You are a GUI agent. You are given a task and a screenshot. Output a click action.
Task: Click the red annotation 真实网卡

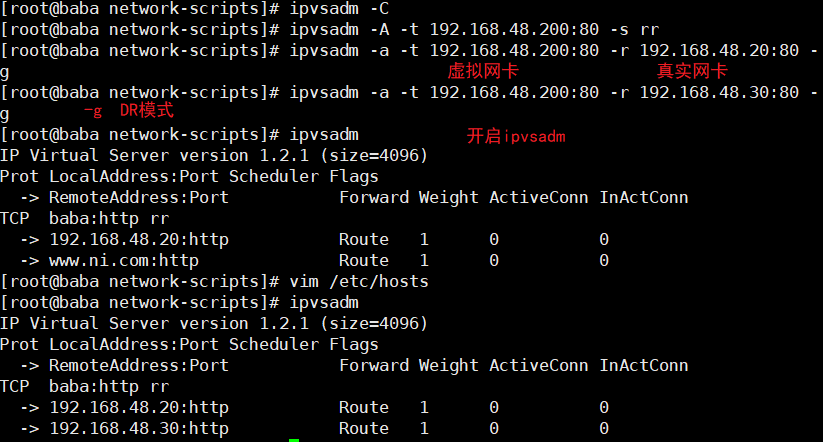tap(692, 71)
